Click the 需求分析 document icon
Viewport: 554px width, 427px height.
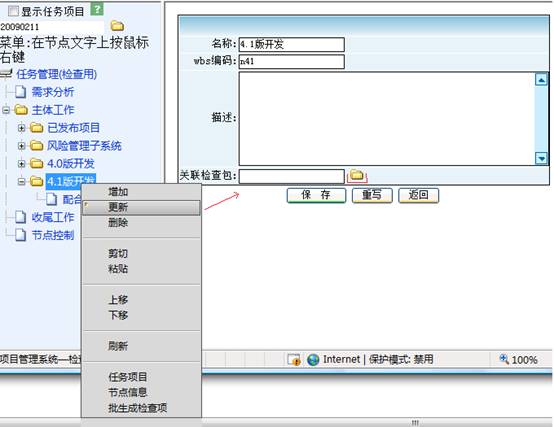tap(20, 92)
